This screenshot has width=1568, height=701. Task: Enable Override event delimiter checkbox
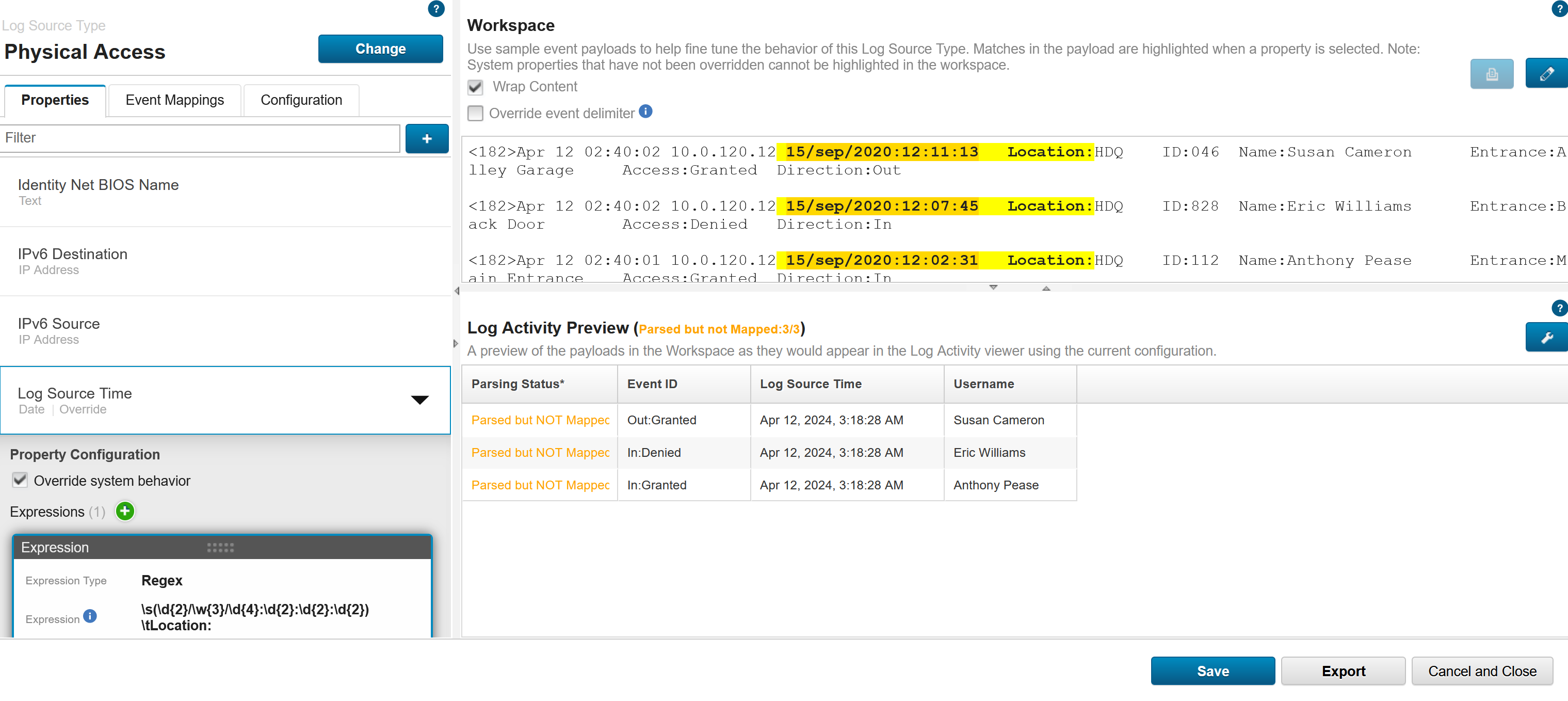[x=475, y=113]
